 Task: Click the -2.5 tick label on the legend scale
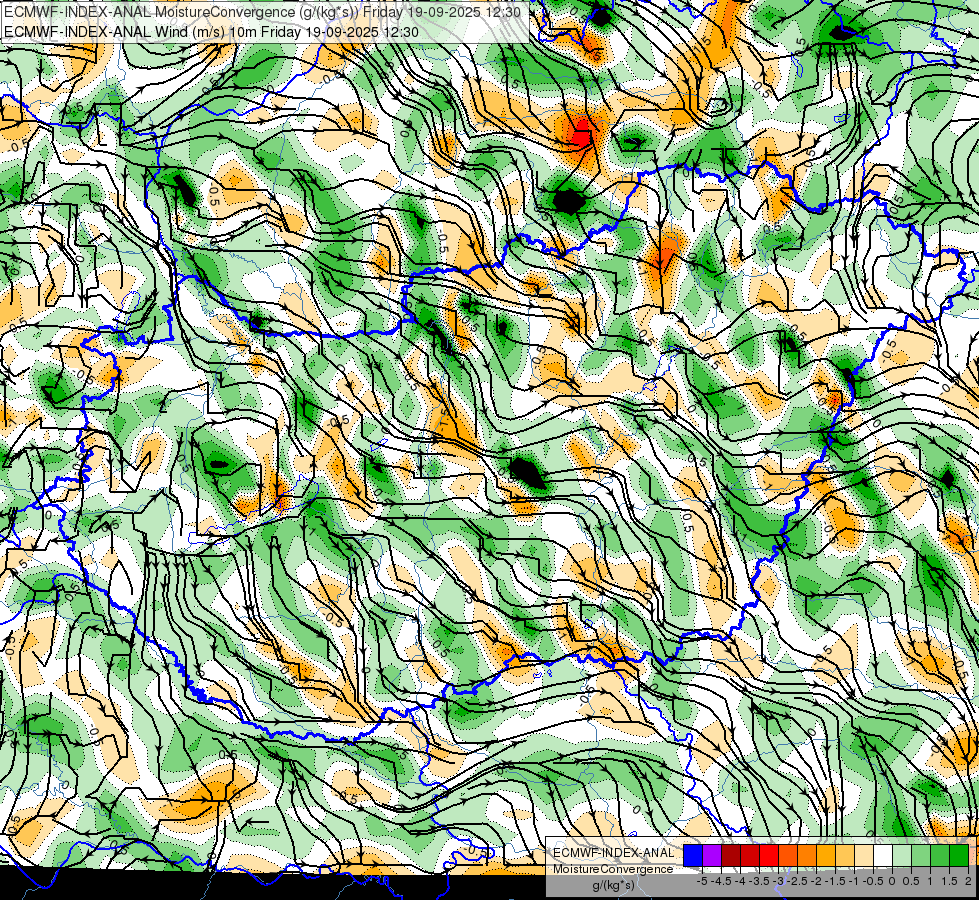(797, 881)
